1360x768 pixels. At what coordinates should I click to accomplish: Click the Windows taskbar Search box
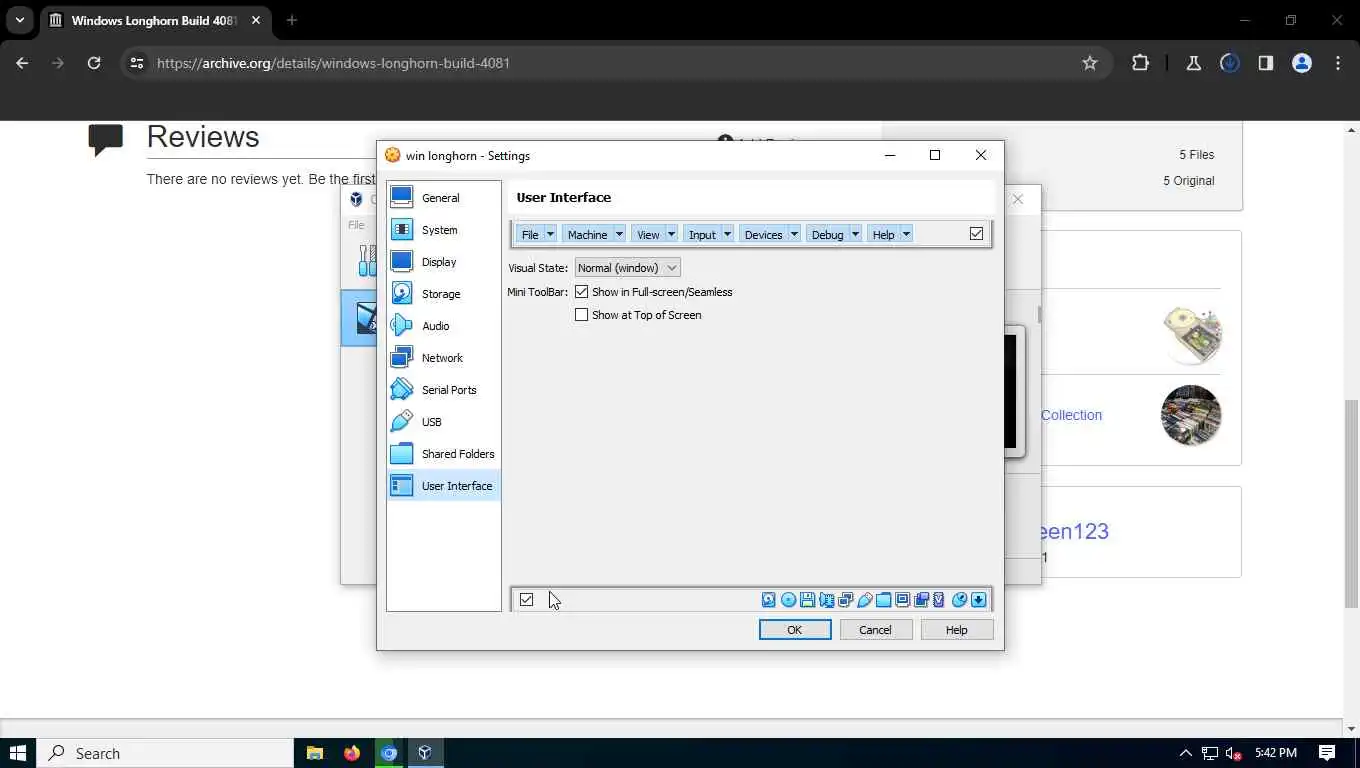coord(165,753)
